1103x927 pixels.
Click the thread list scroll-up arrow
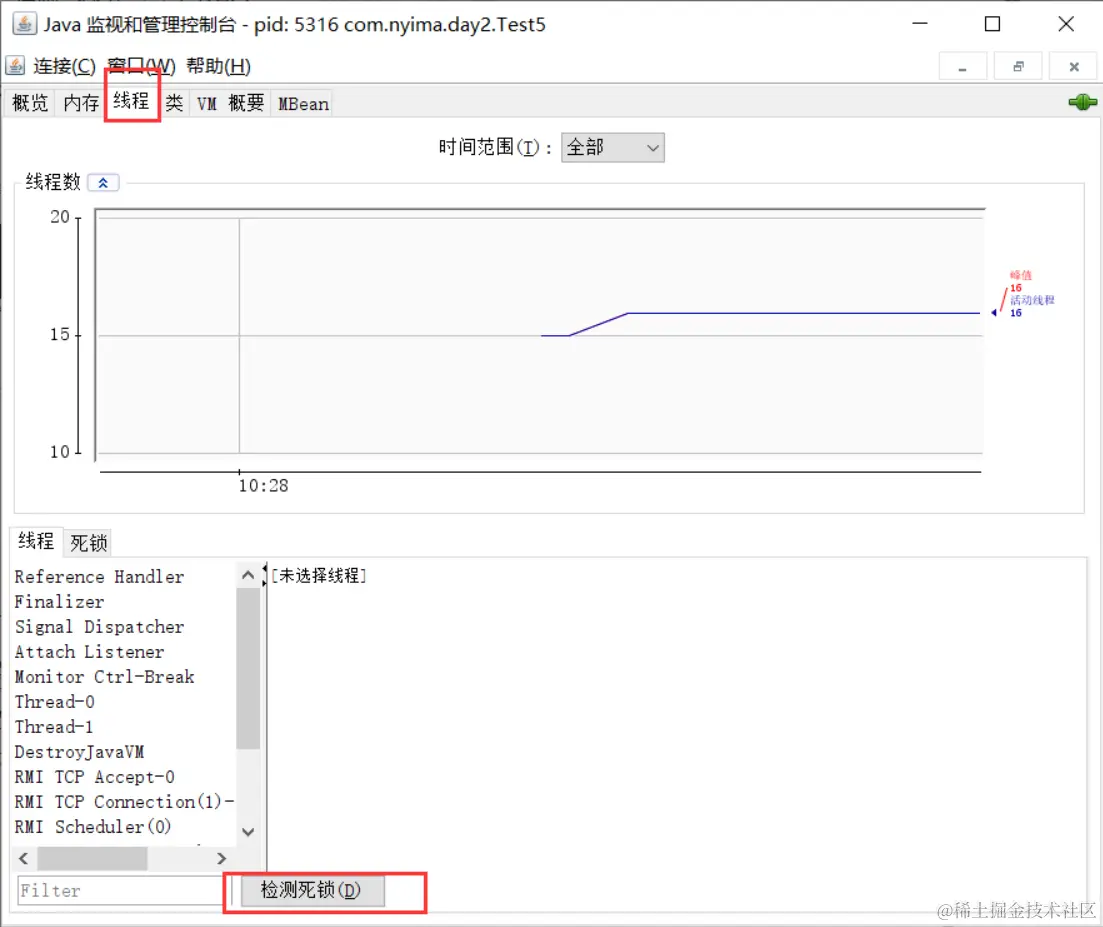point(248,575)
